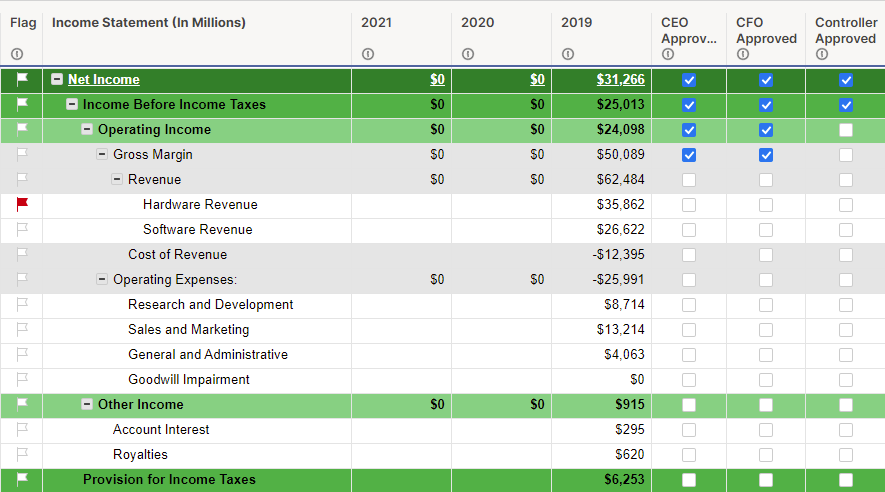Check CEO Approved for Hardware Revenue

click(x=689, y=205)
